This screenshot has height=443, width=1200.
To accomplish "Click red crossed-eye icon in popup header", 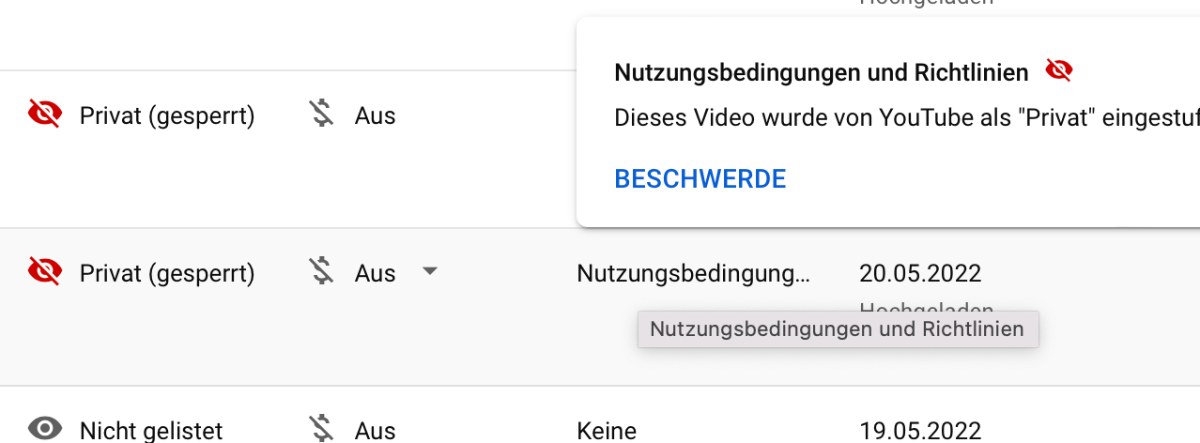I will 1059,71.
